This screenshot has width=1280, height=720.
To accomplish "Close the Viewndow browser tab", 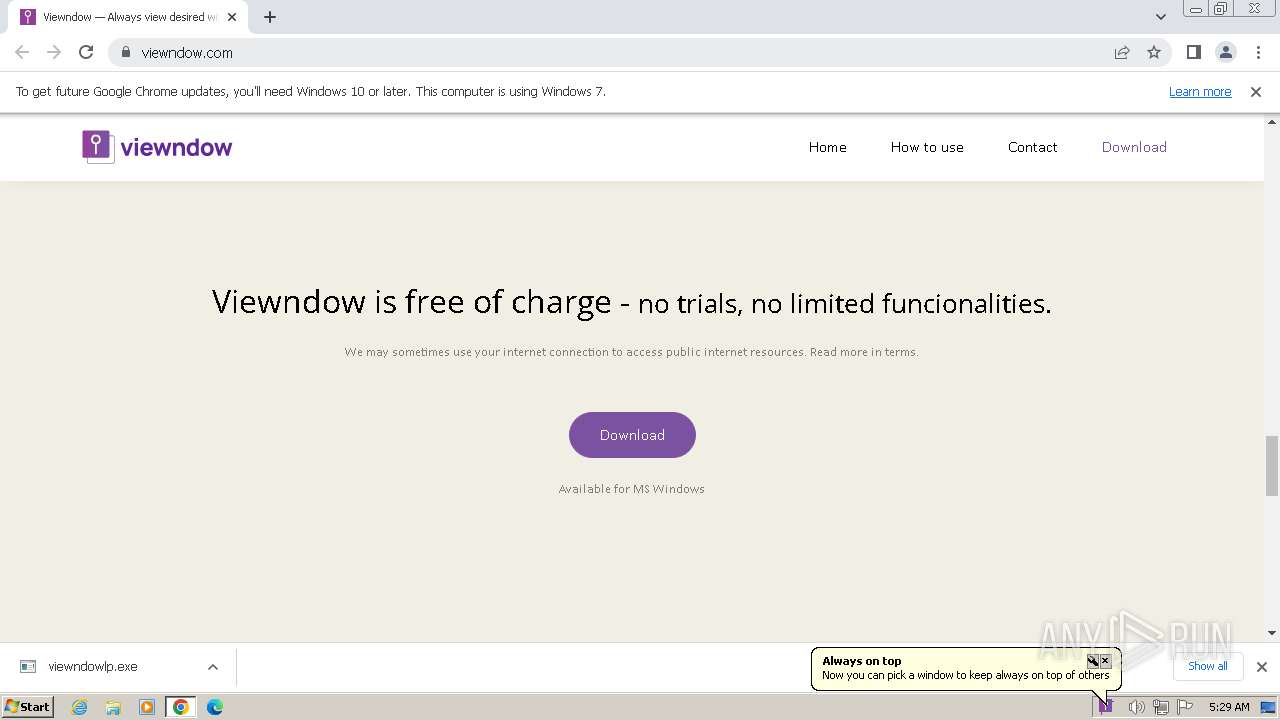I will 232,17.
